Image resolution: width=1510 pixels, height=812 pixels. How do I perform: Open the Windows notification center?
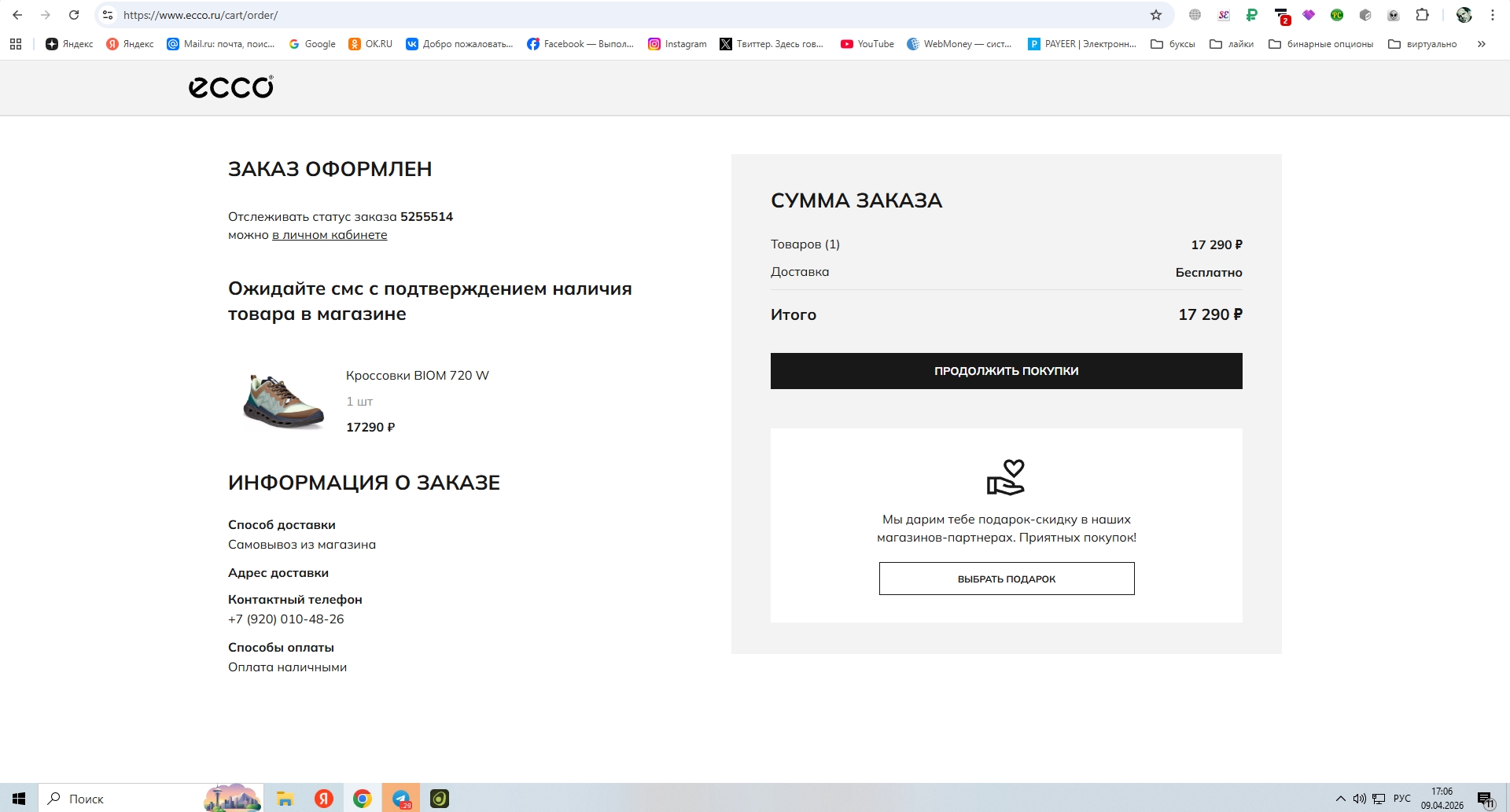(1486, 799)
